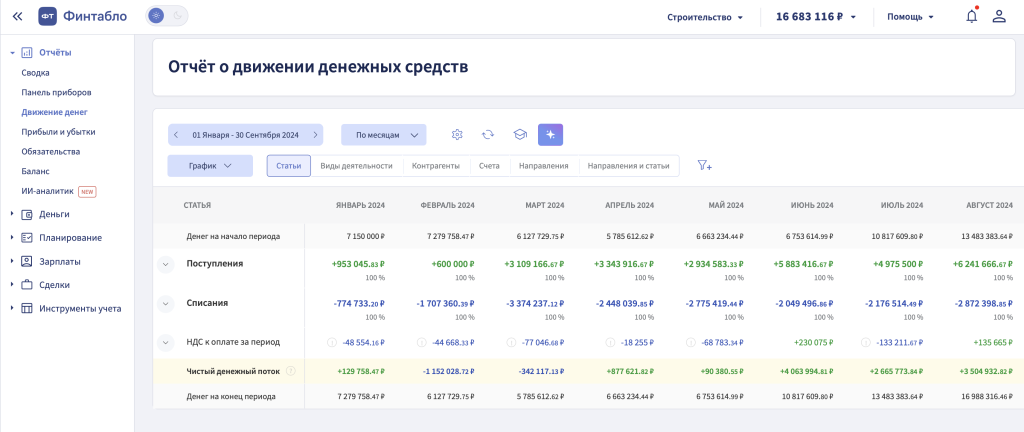Open Баланс report in sidebar
1024x432 pixels.
[x=35, y=171]
